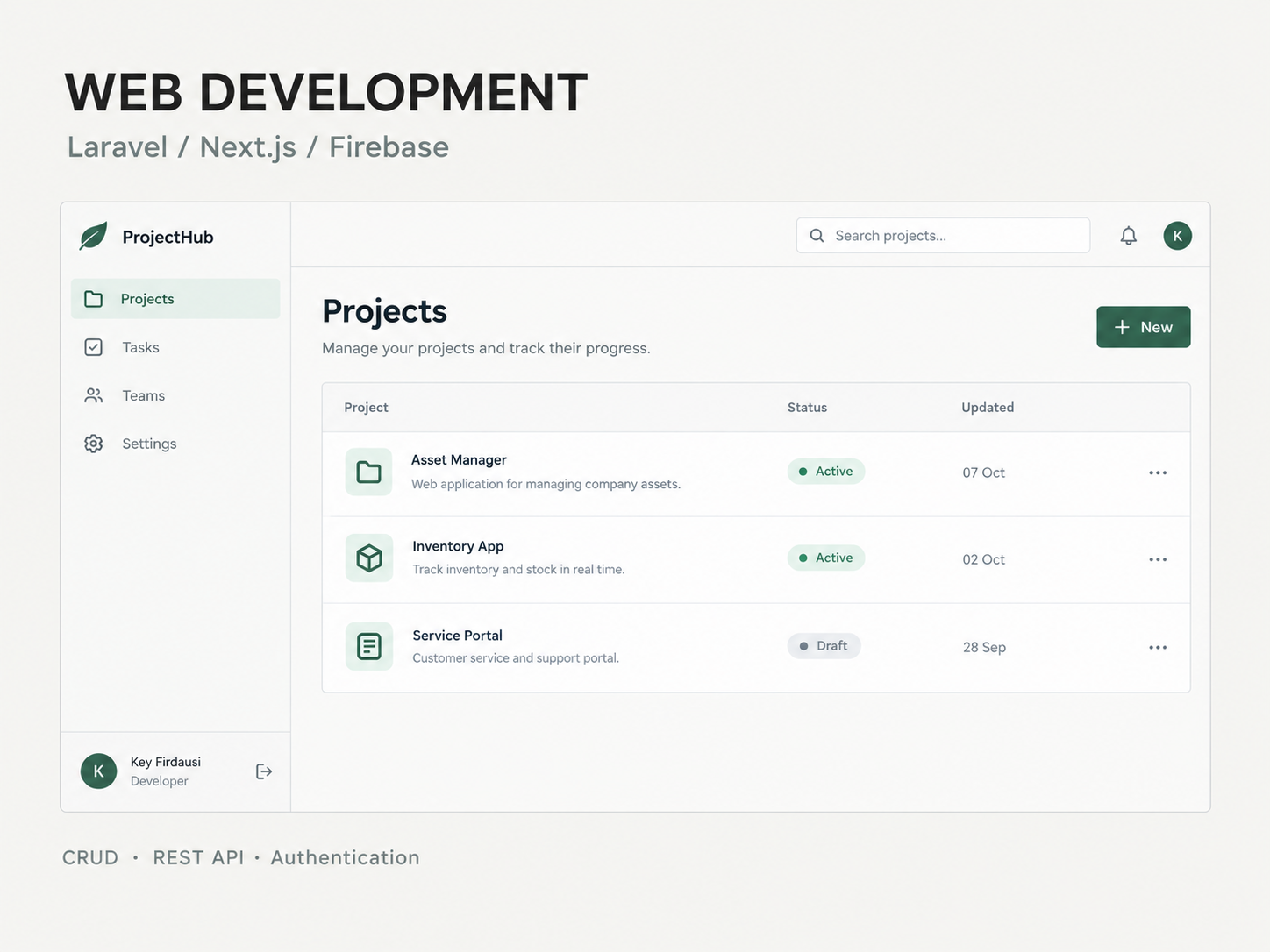1270x952 pixels.
Task: Click the ProjectHub leaf logo
Action: tap(93, 236)
